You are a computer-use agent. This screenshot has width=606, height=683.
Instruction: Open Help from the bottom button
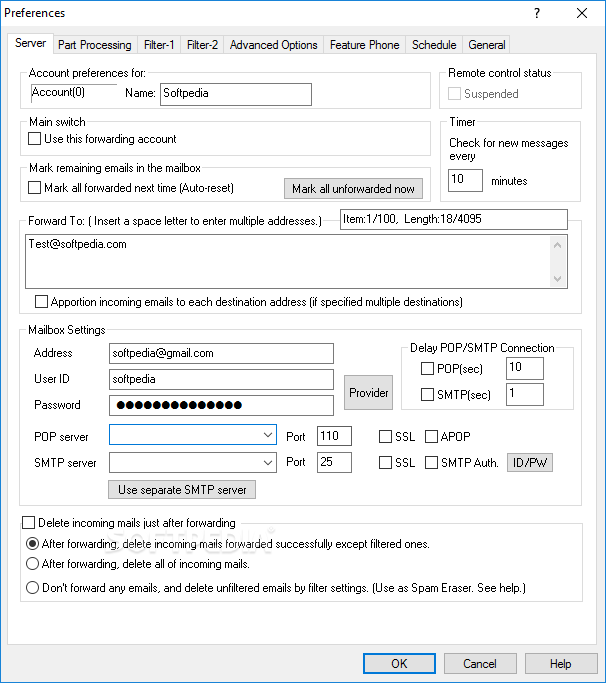(x=561, y=663)
